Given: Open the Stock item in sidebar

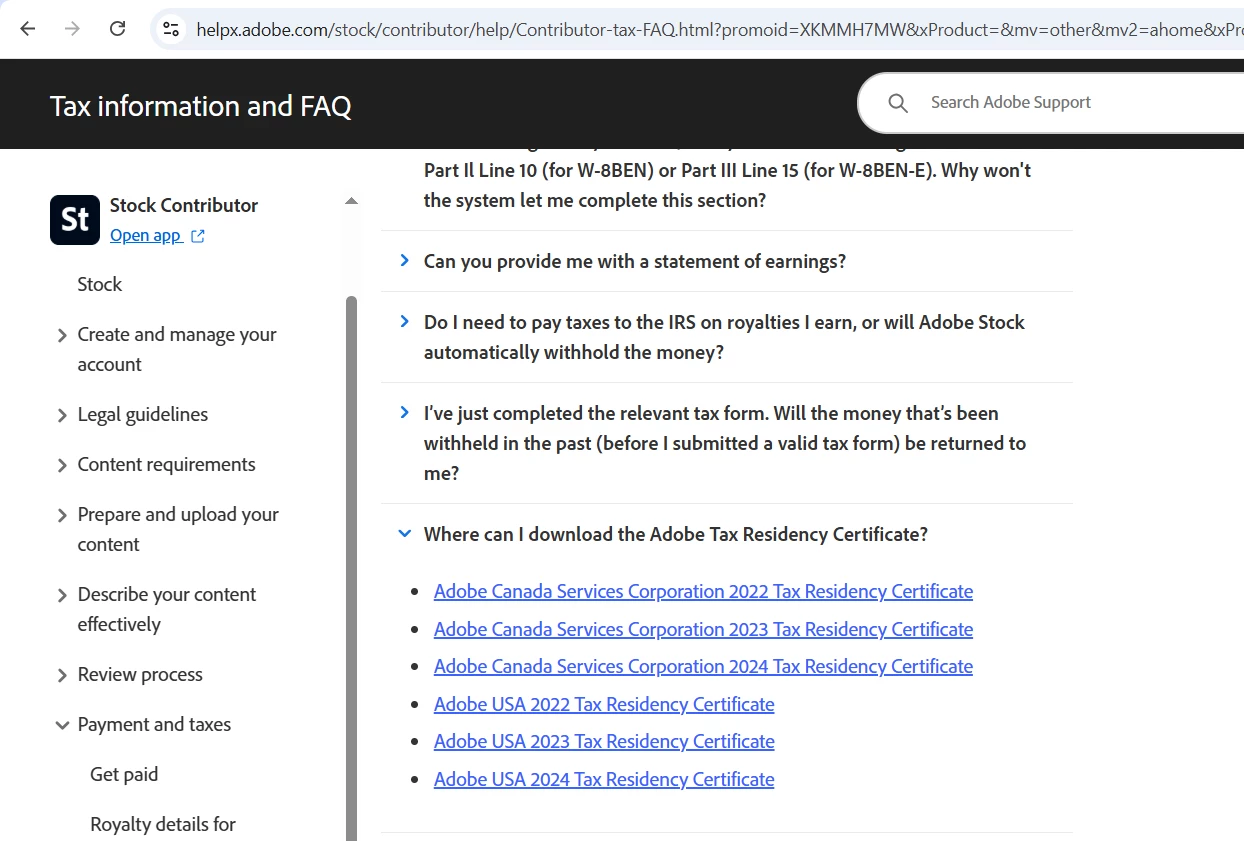Looking at the screenshot, I should tap(100, 284).
